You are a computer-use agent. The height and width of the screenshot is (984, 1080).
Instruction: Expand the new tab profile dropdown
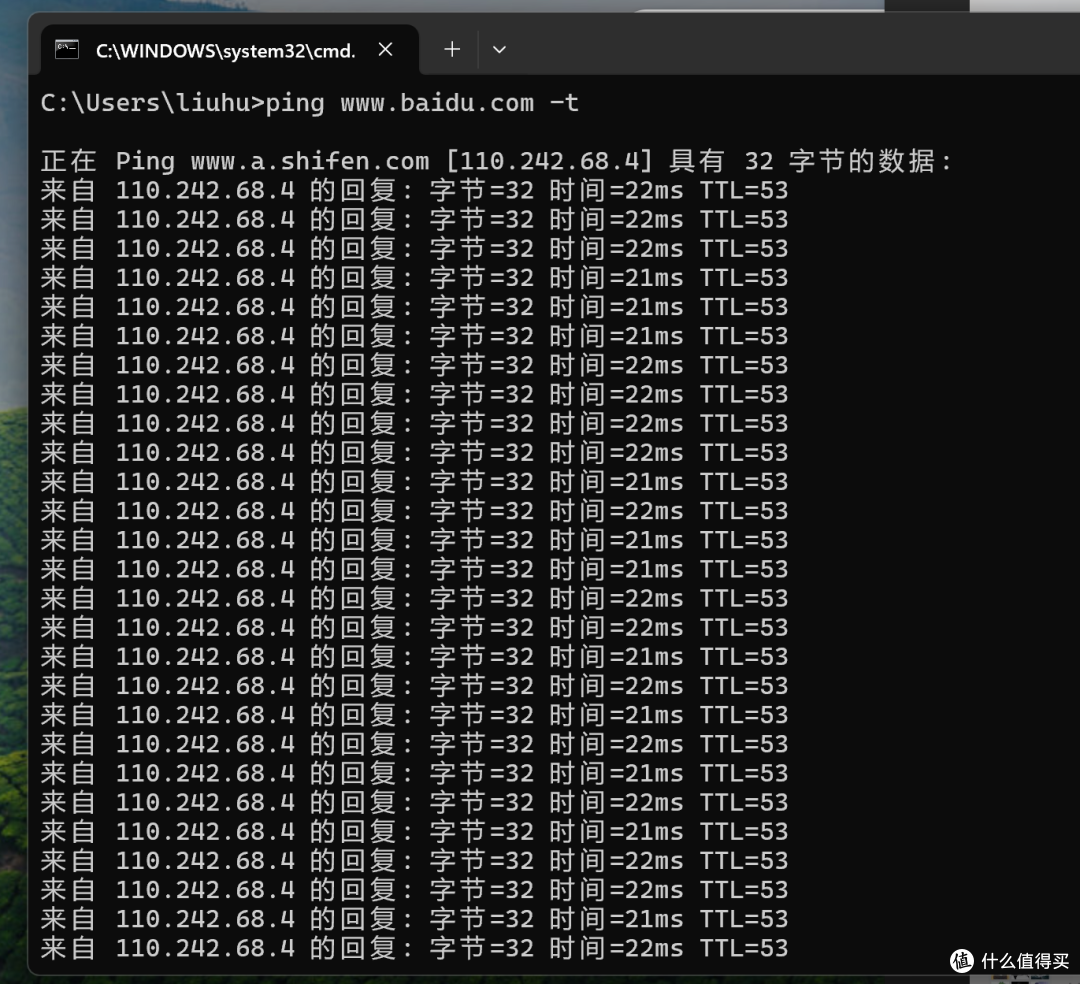499,50
